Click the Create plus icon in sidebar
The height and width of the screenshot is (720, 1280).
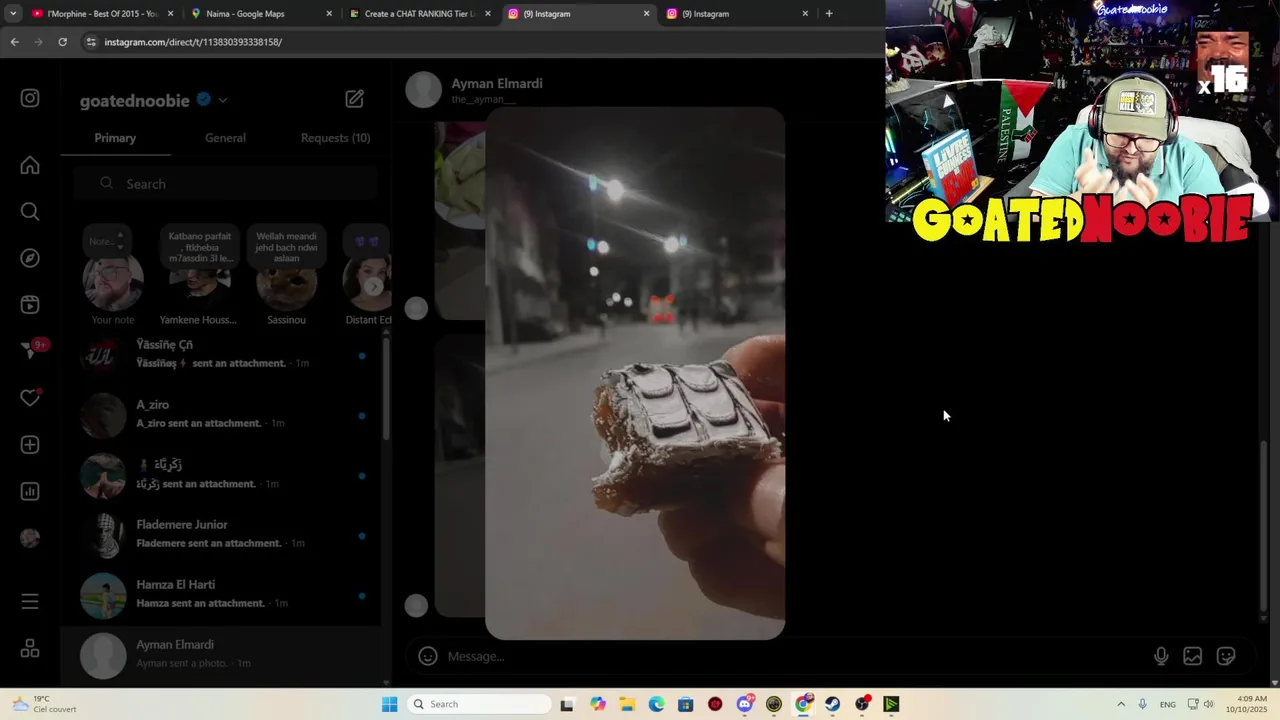tap(30, 445)
